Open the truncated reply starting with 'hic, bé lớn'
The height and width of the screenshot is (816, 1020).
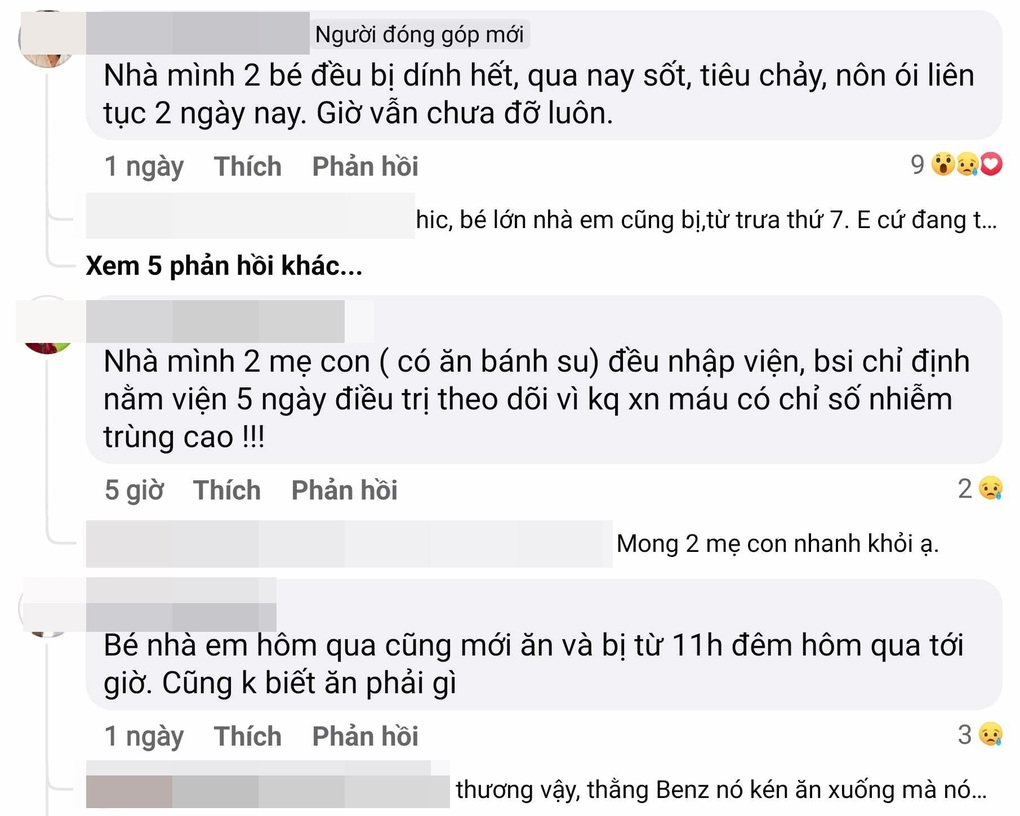coord(700,219)
